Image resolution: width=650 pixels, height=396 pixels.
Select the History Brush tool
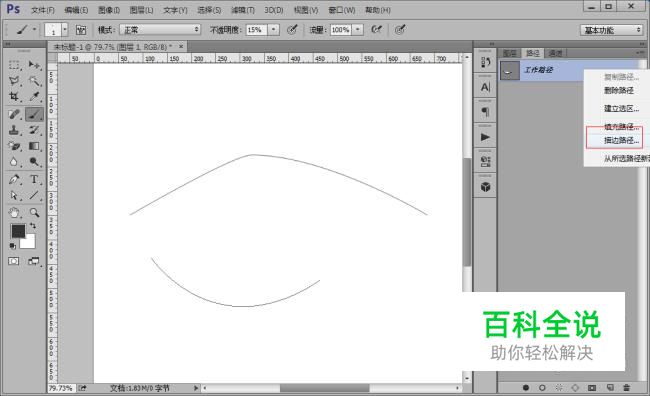(x=34, y=130)
